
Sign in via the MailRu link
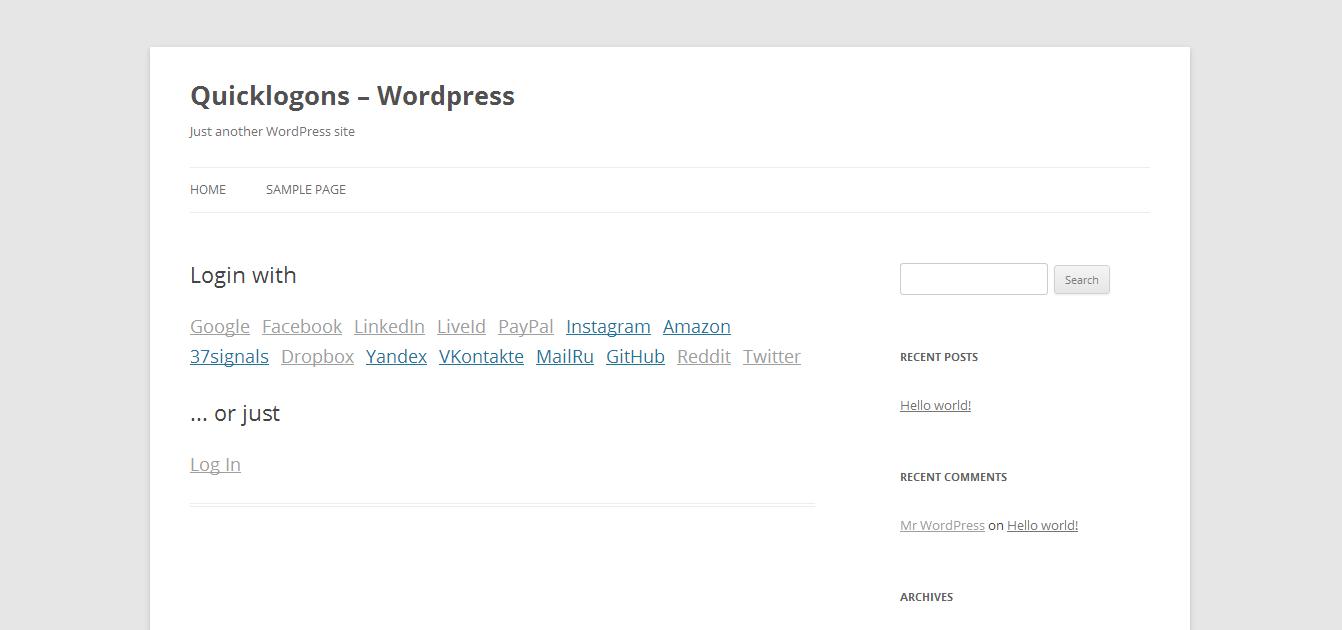pyautogui.click(x=565, y=357)
